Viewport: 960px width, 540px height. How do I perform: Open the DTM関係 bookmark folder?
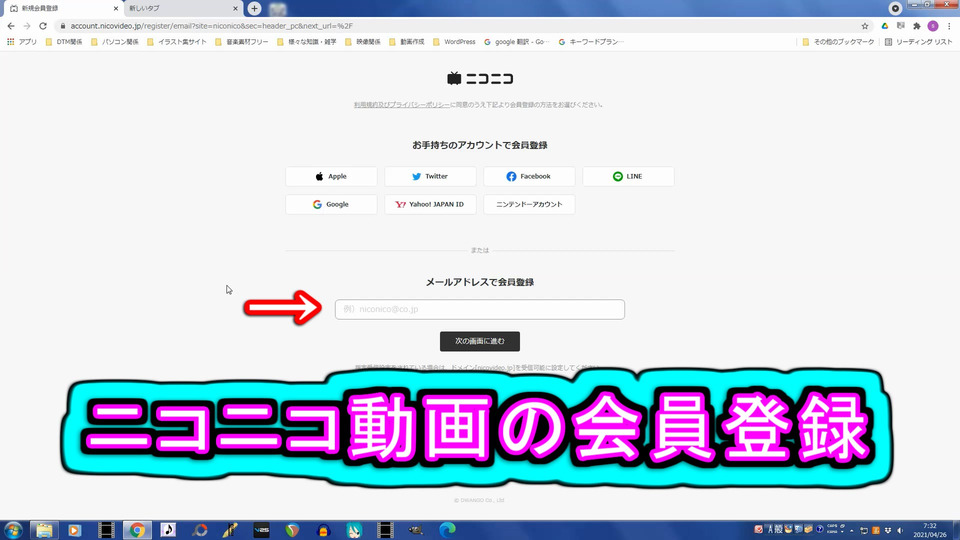[64, 42]
